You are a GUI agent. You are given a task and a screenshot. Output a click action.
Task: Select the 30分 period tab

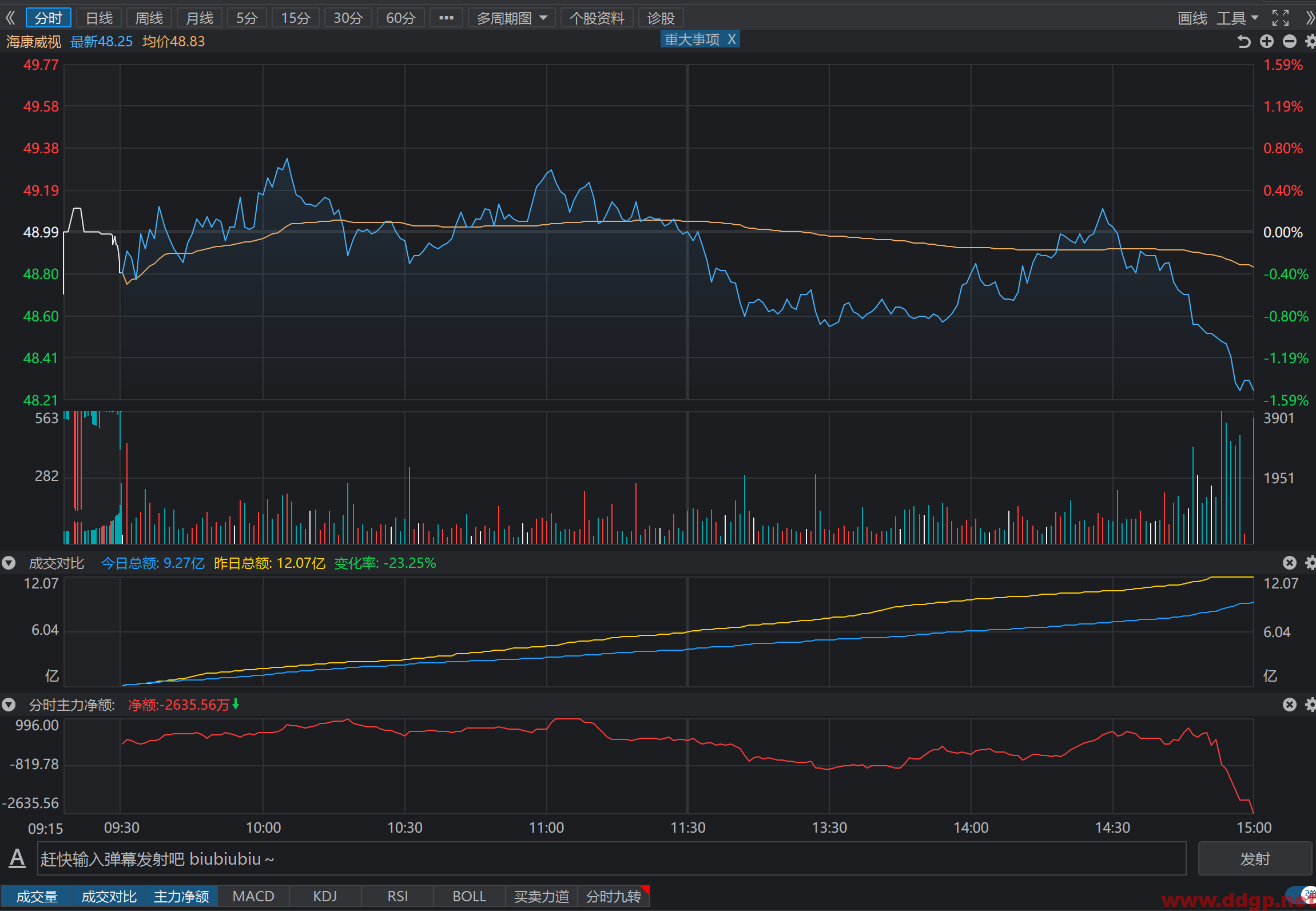pos(348,18)
